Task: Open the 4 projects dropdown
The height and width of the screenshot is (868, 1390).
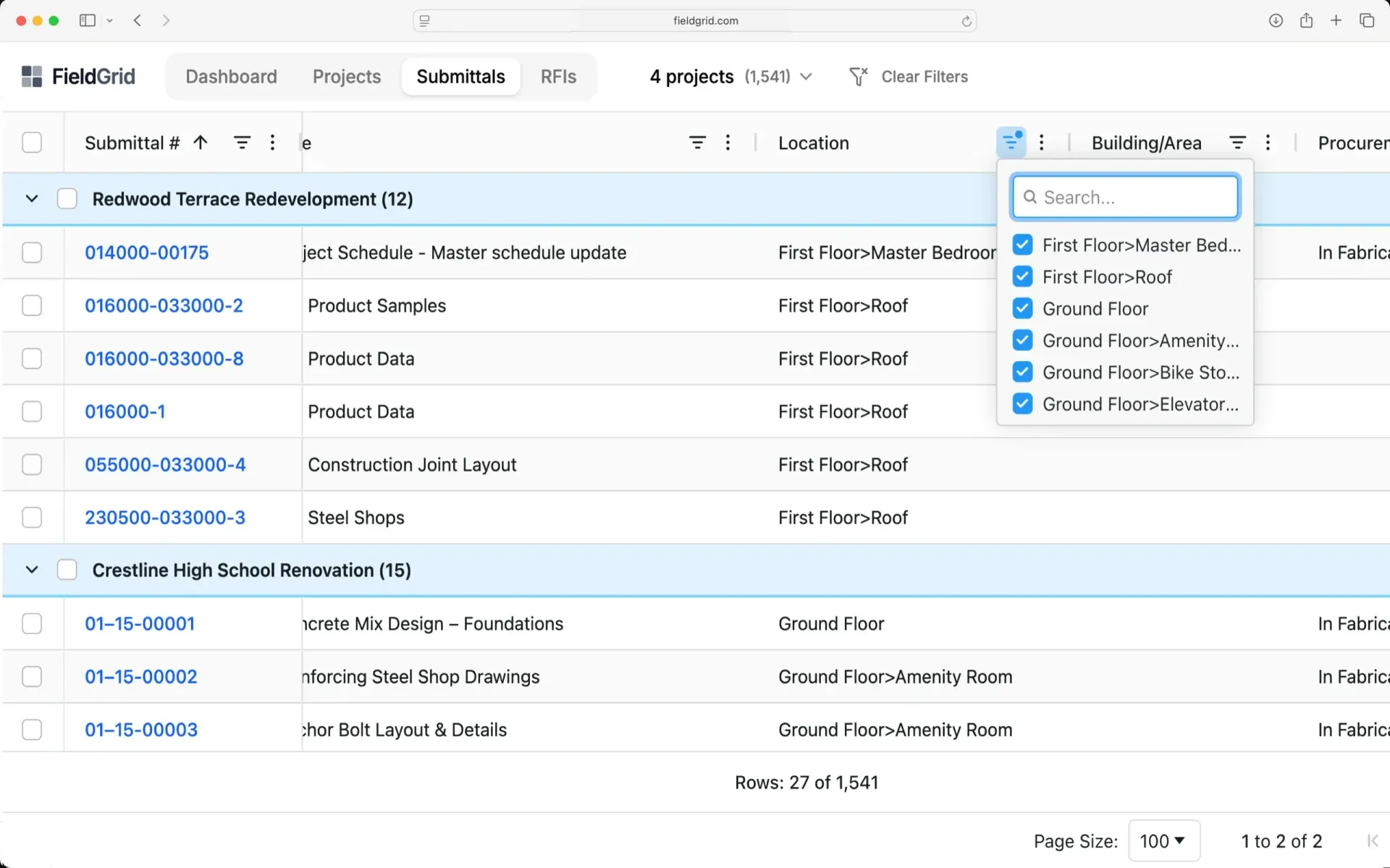Action: 731,76
